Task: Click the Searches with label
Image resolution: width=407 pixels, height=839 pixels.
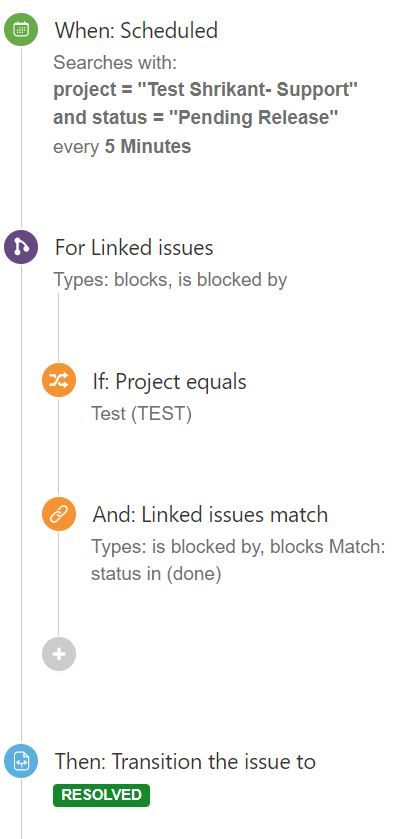Action: pyautogui.click(x=115, y=63)
